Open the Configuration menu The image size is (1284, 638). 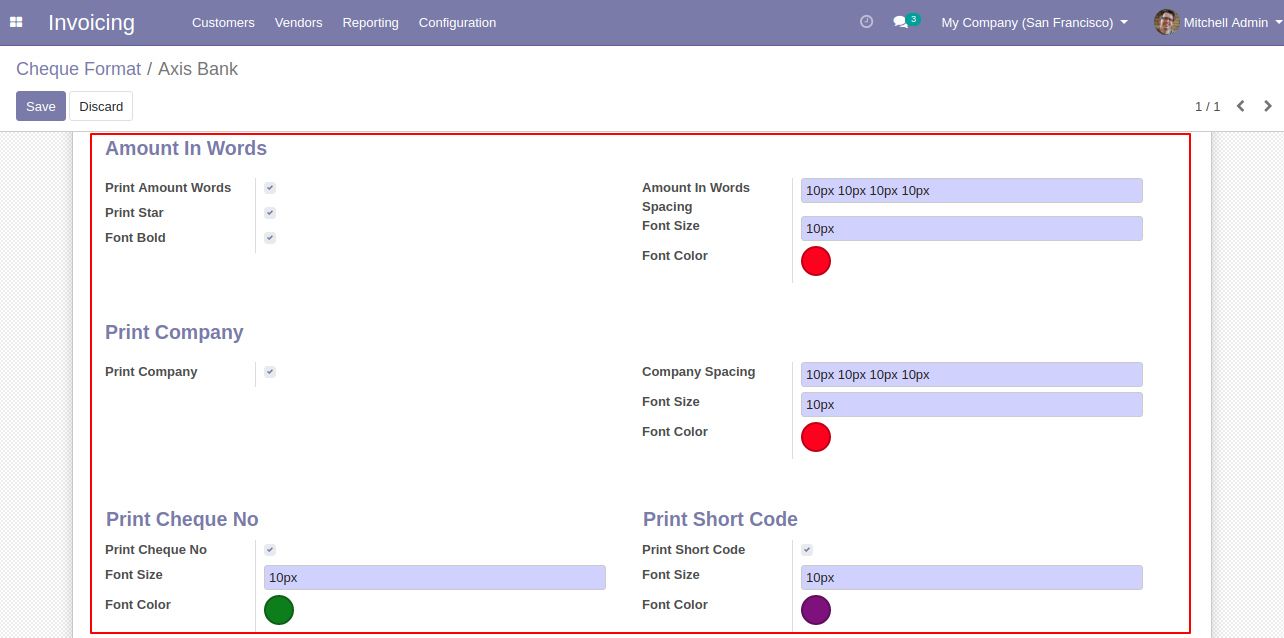457,22
